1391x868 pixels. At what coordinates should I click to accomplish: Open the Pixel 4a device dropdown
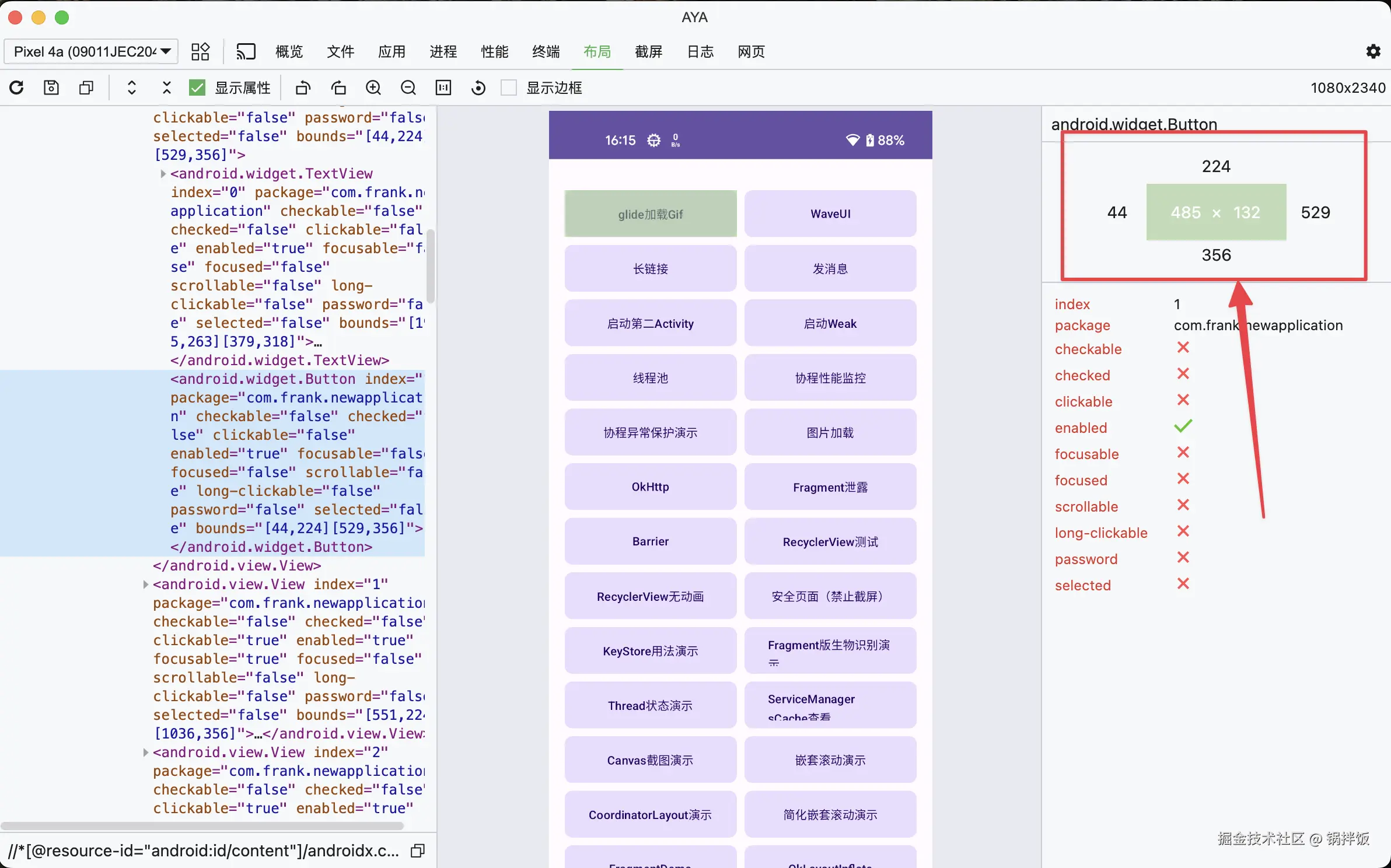click(91, 51)
